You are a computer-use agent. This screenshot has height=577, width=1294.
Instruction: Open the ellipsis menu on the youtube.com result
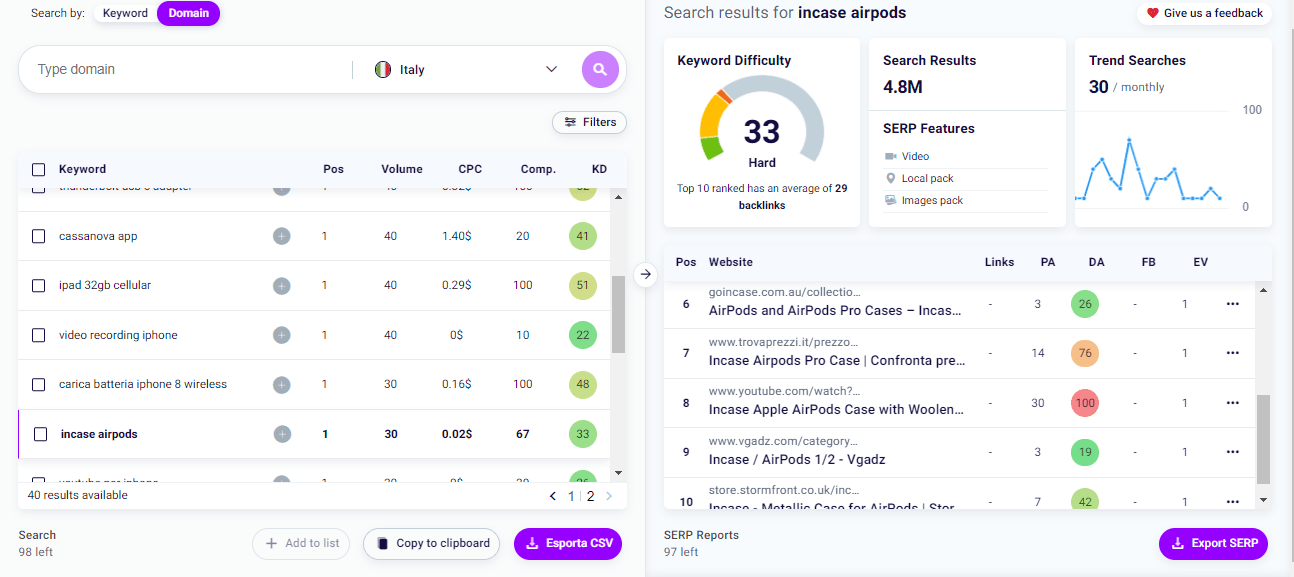point(1232,402)
